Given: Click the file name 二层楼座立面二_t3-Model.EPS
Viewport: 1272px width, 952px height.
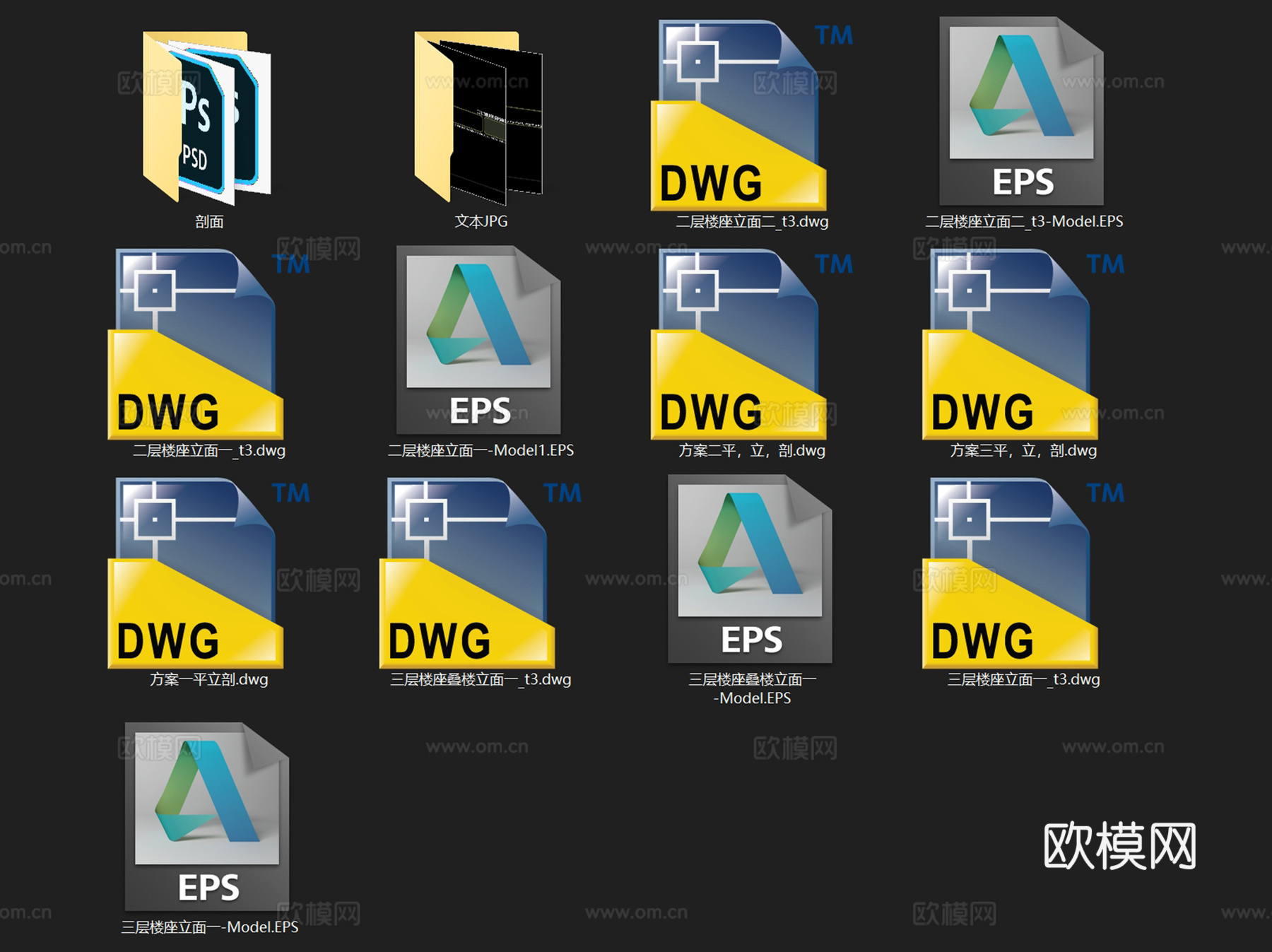Looking at the screenshot, I should 1024,222.
